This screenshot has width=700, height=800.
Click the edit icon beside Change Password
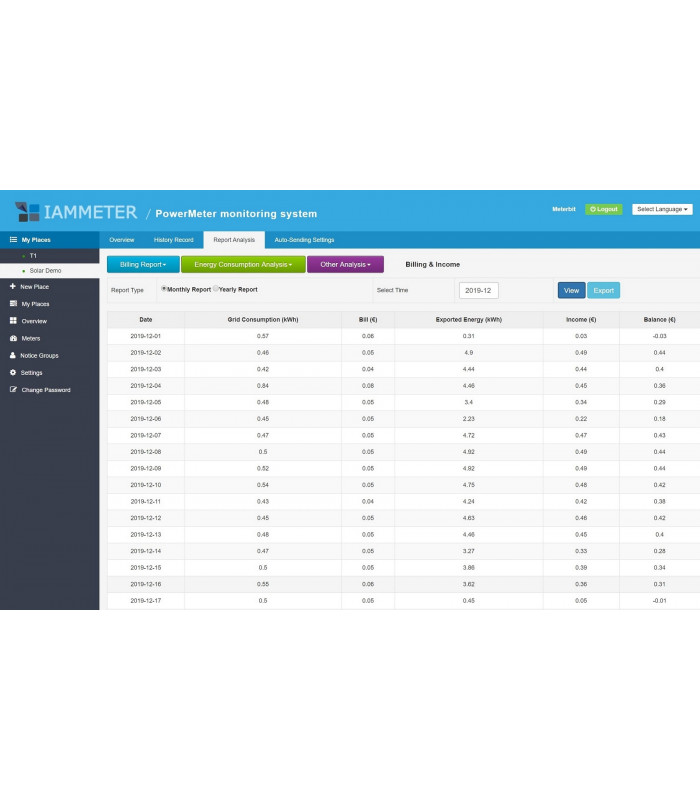click(13, 389)
